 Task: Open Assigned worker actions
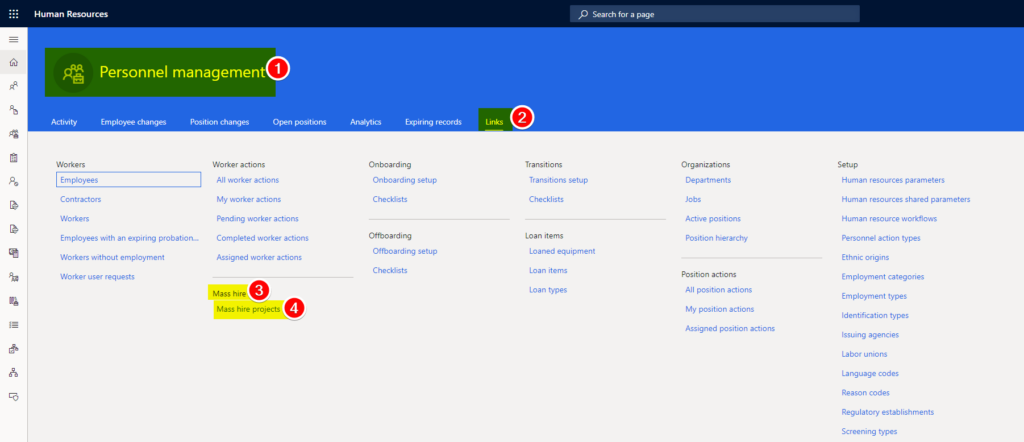tap(259, 257)
